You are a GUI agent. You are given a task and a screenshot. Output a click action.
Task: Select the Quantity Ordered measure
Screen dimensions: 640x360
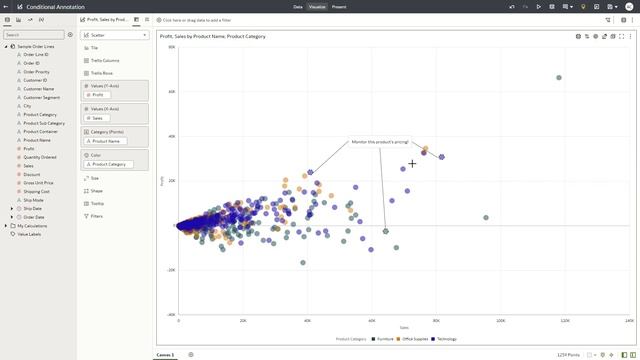click(x=40, y=157)
